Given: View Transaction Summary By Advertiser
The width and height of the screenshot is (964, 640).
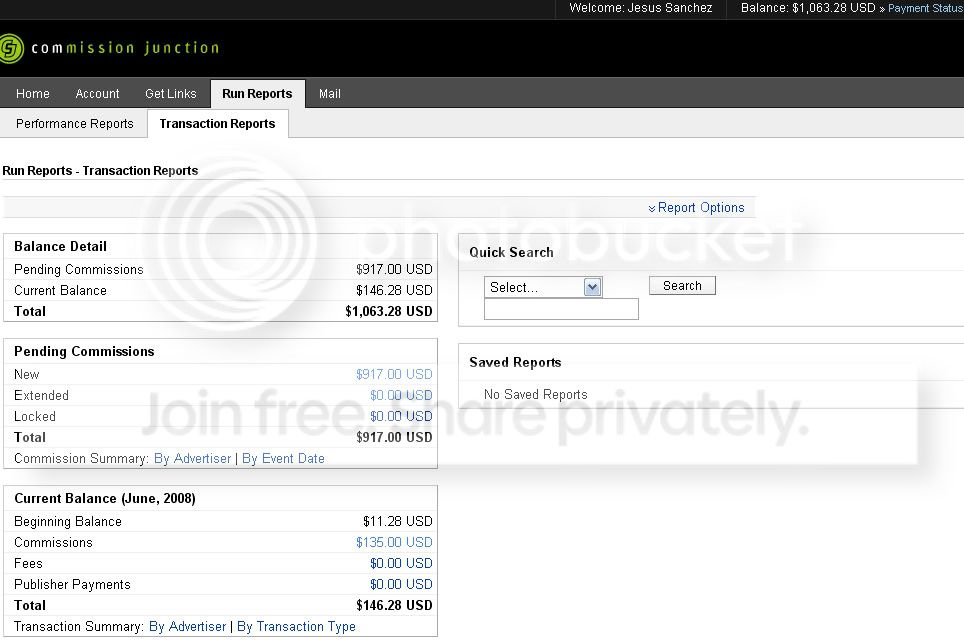Looking at the screenshot, I should pos(188,626).
